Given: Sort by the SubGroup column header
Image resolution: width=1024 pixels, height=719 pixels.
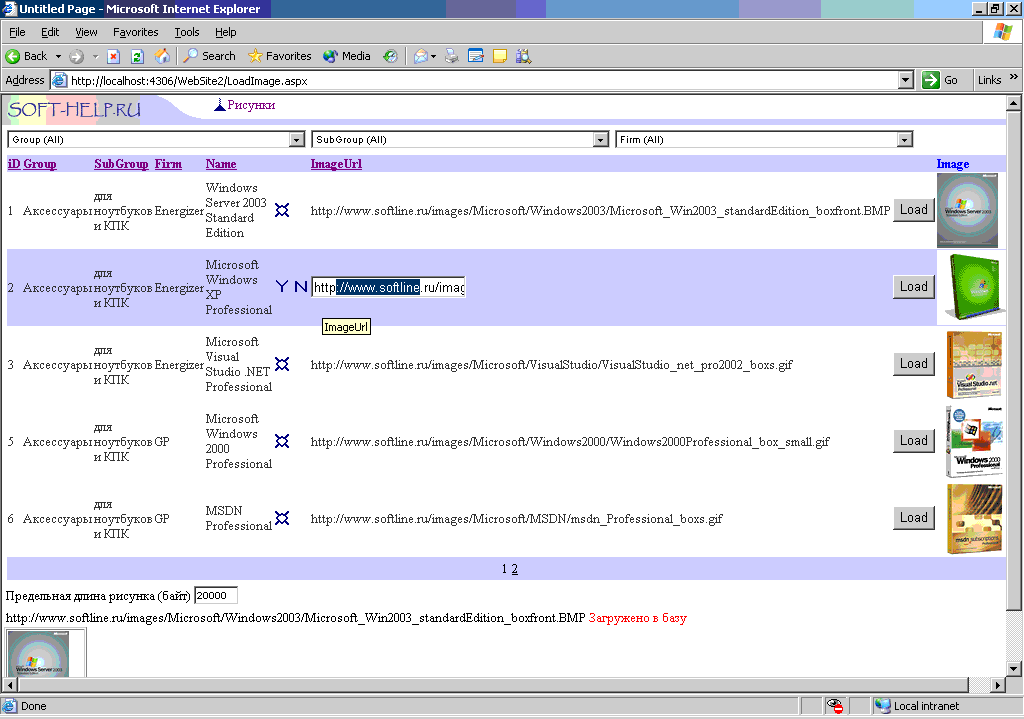Looking at the screenshot, I should click(121, 164).
